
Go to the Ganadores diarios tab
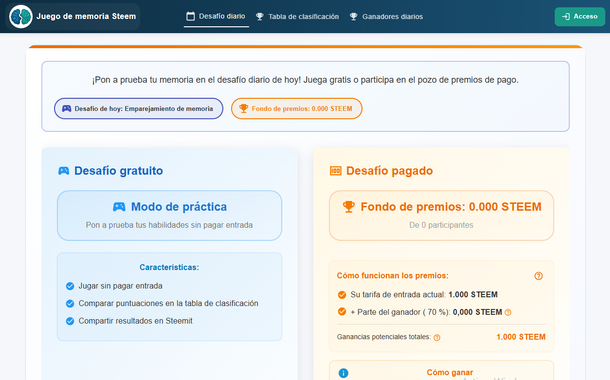pos(386,17)
